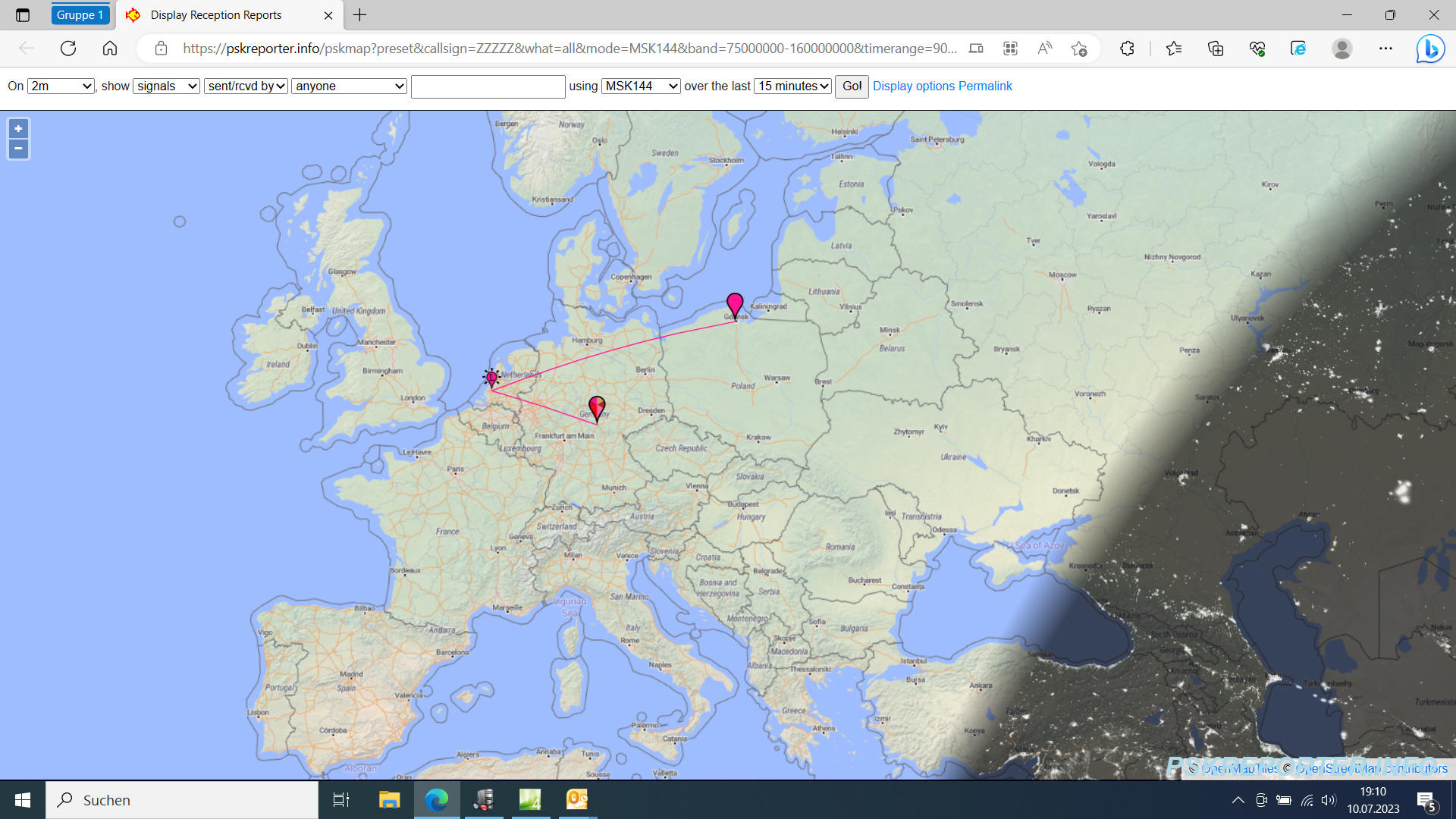This screenshot has width=1456, height=819.
Task: Open the Display options link
Action: point(913,86)
